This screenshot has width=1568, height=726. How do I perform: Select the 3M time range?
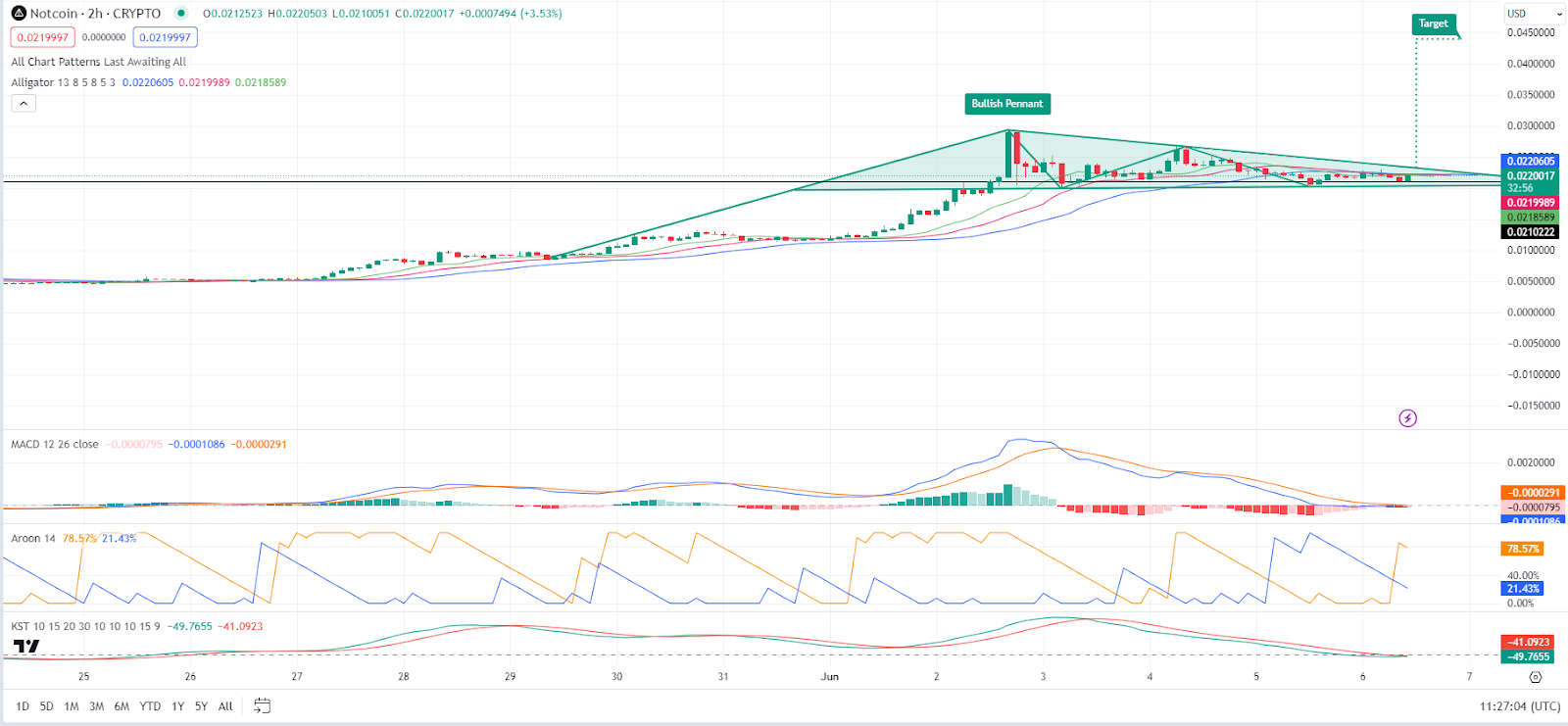click(97, 706)
